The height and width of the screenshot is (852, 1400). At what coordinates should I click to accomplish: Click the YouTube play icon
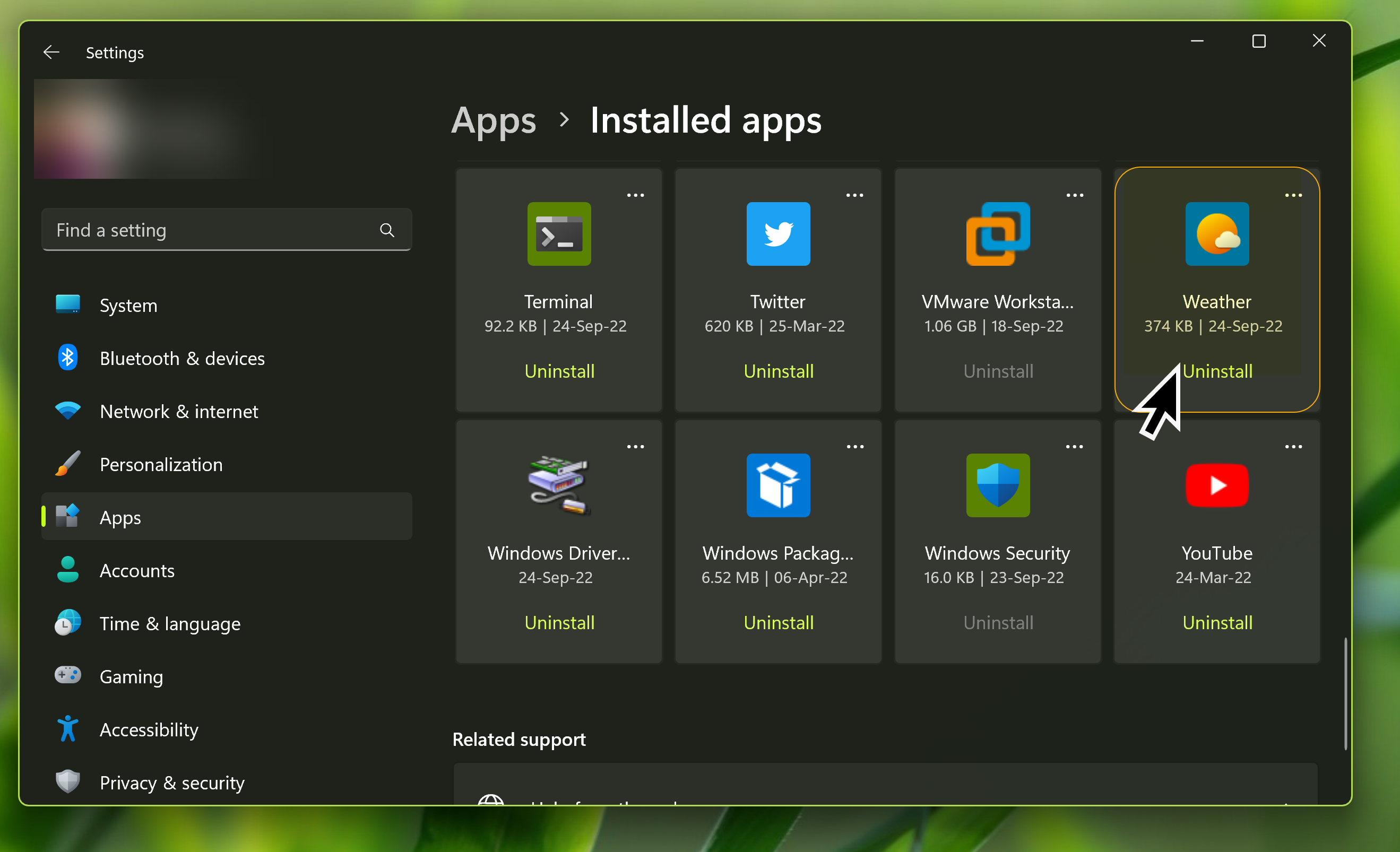pyautogui.click(x=1216, y=485)
